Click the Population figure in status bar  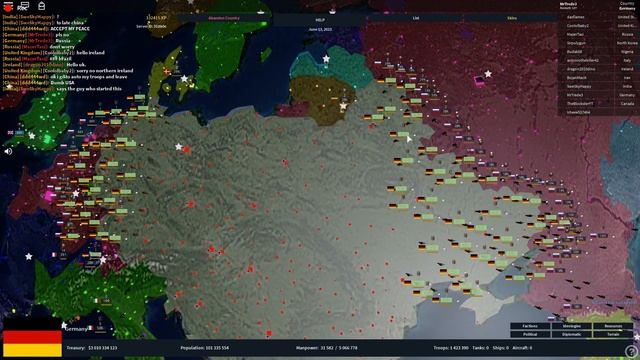(204, 348)
